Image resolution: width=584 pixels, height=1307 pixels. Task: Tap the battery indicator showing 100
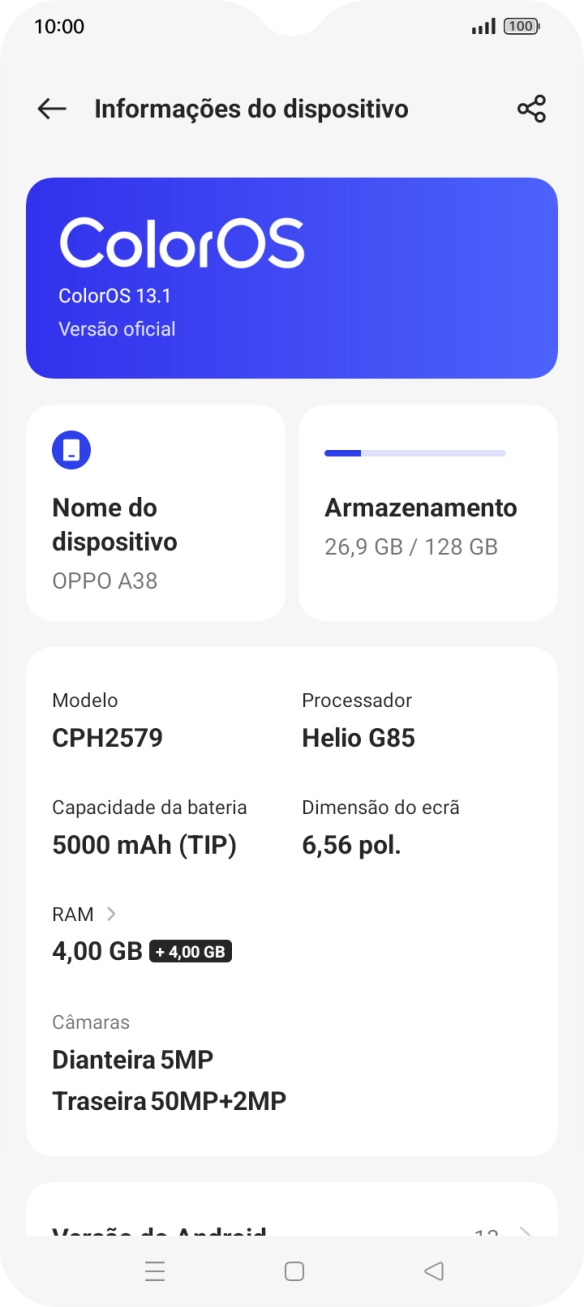pyautogui.click(x=521, y=25)
